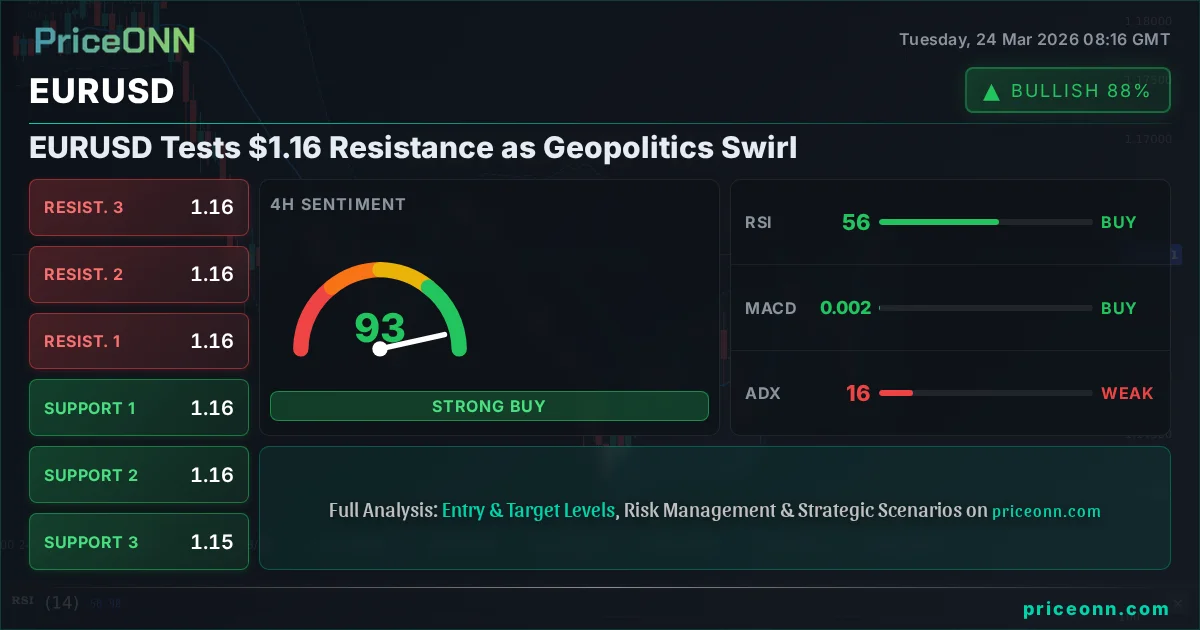Select the RESIST. 2 level row
Image resolution: width=1200 pixels, height=630 pixels.
139,274
